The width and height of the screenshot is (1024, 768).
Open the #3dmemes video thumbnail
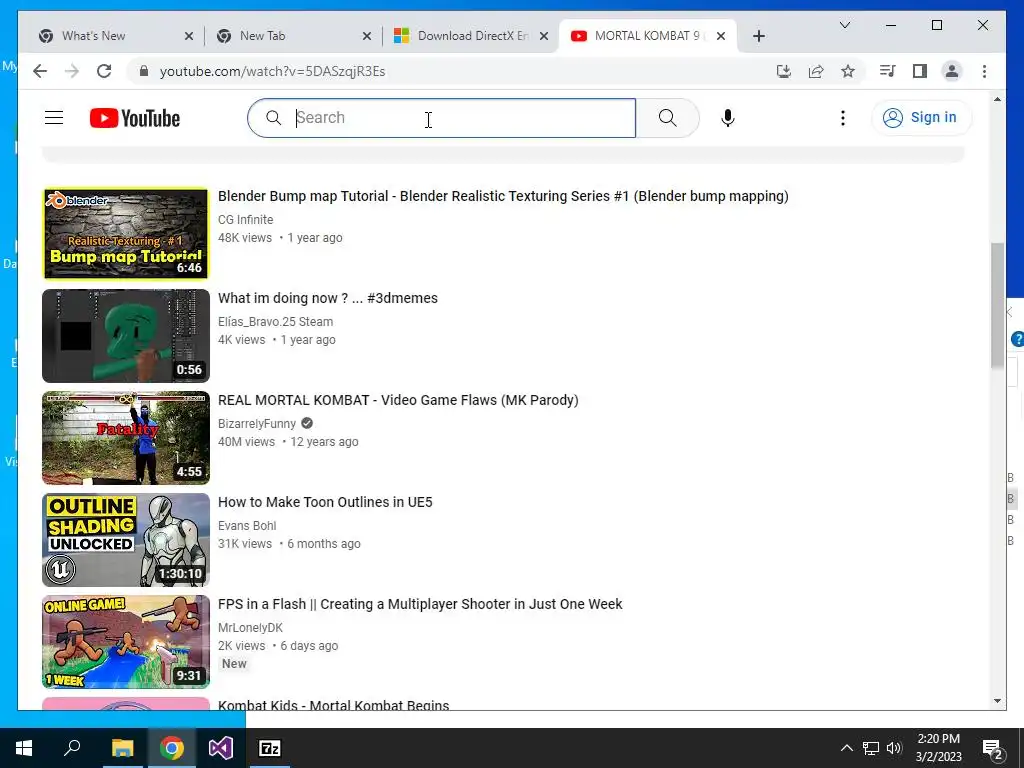126,336
